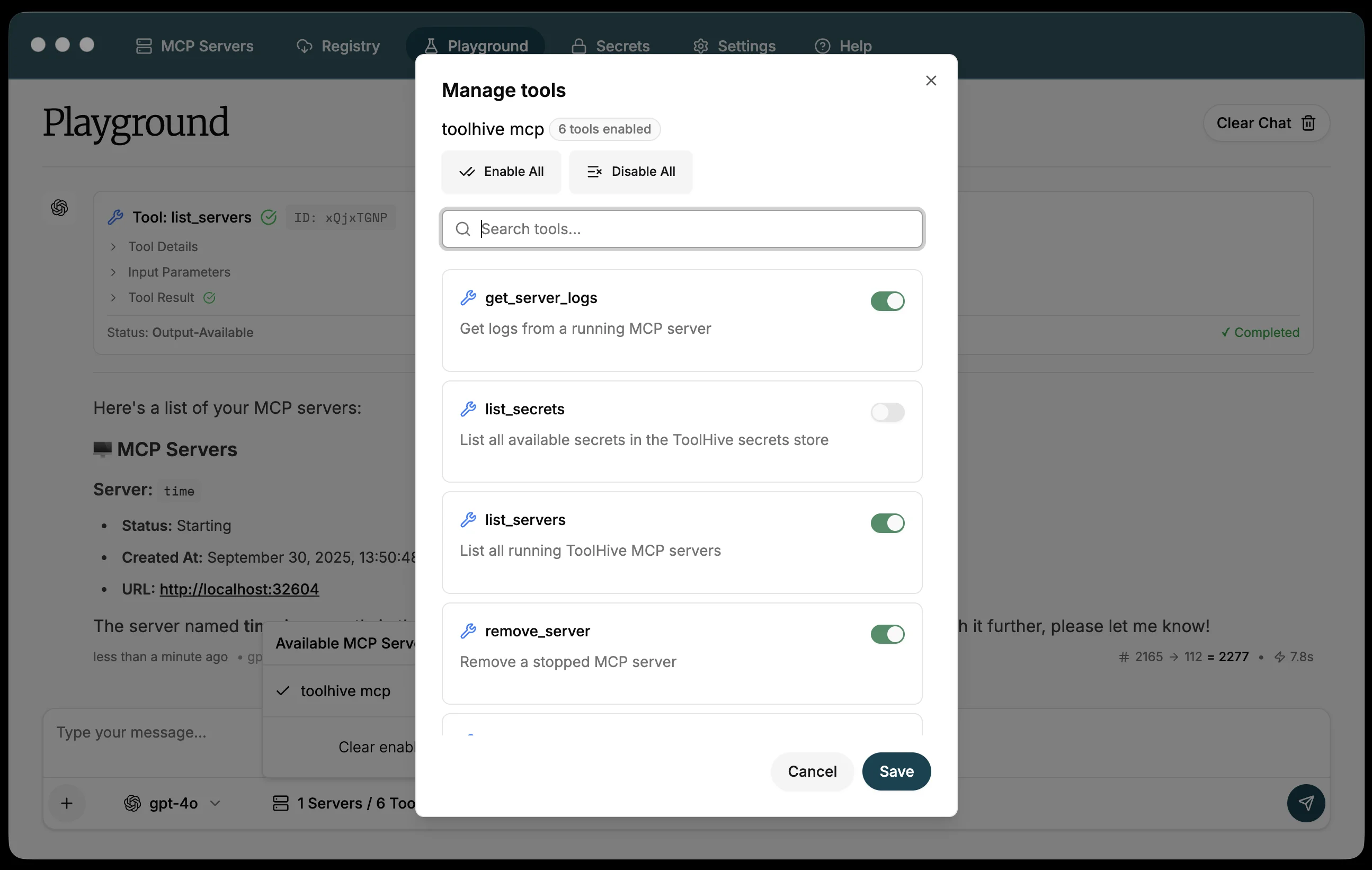Expand the Tool Details section
1372x870 pixels.
point(163,247)
